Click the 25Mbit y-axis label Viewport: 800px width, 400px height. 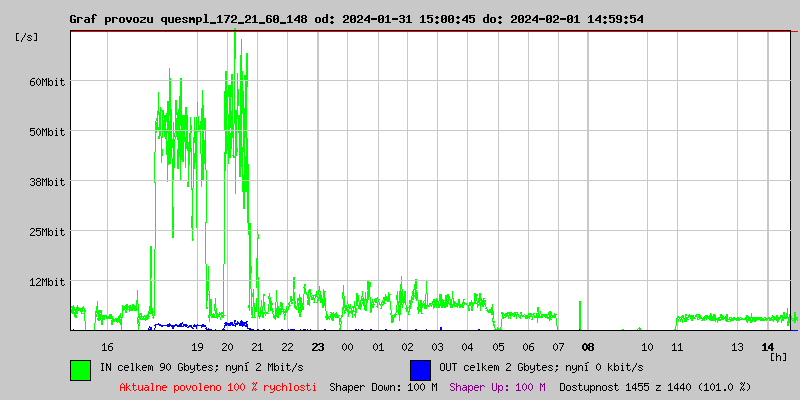pos(48,232)
